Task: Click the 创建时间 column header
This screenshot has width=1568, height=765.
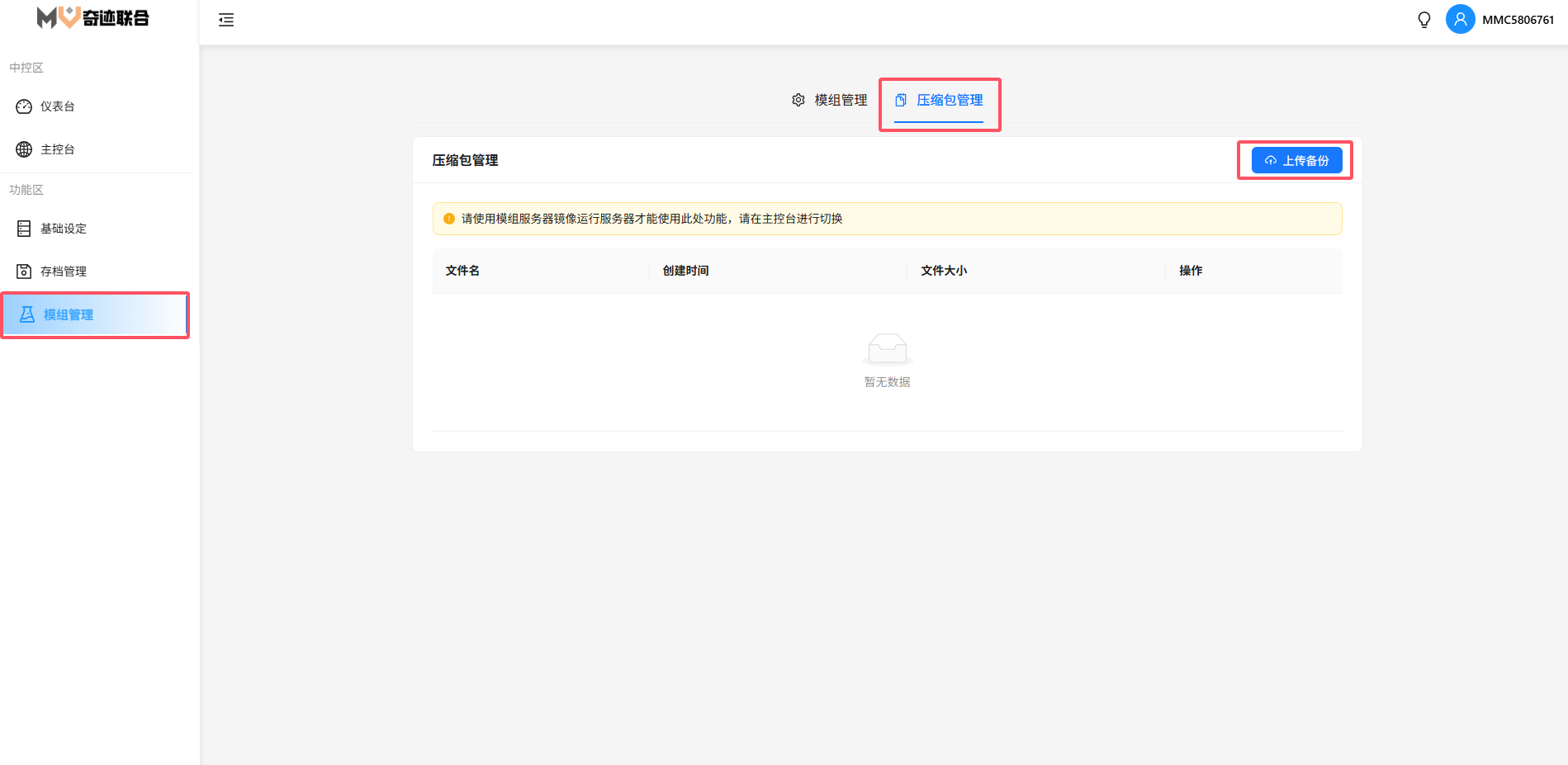Action: pos(685,271)
